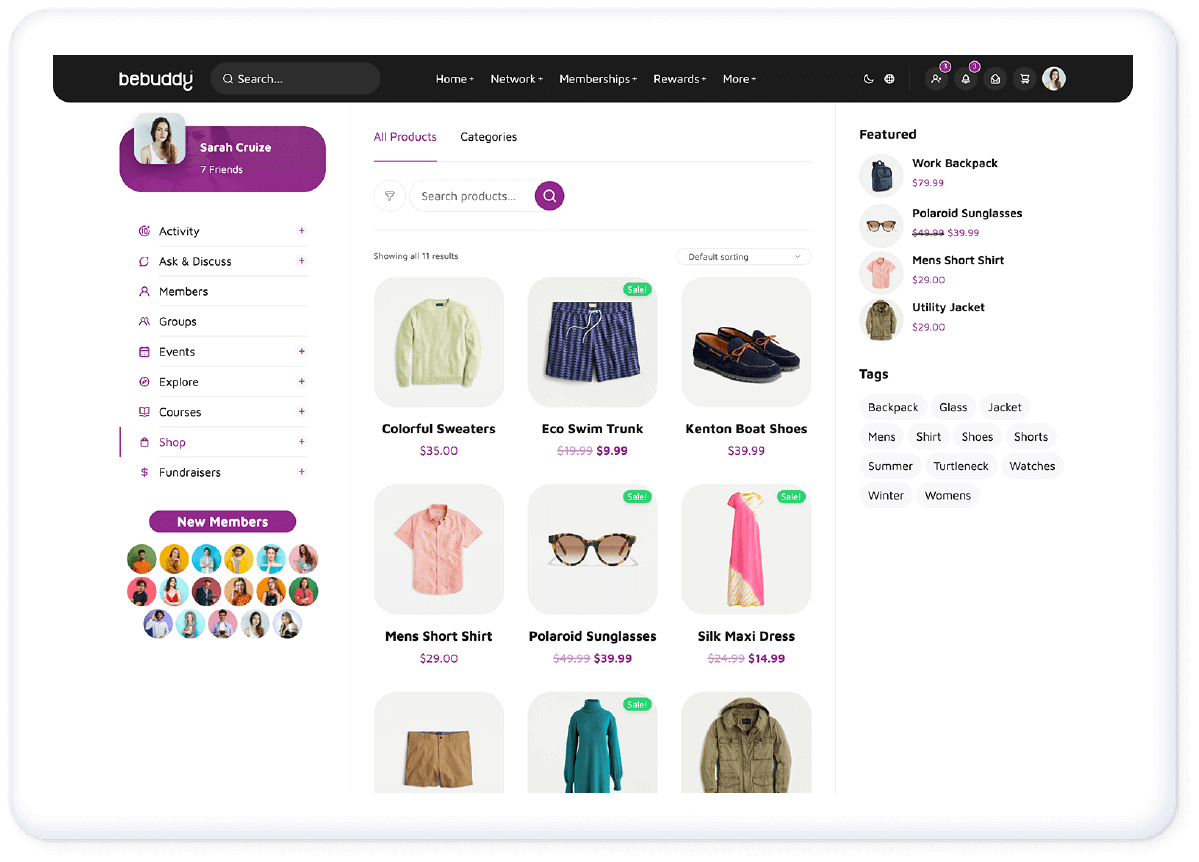This screenshot has height=862, width=1199.
Task: Switch to the Categories tab
Action: pyautogui.click(x=488, y=137)
